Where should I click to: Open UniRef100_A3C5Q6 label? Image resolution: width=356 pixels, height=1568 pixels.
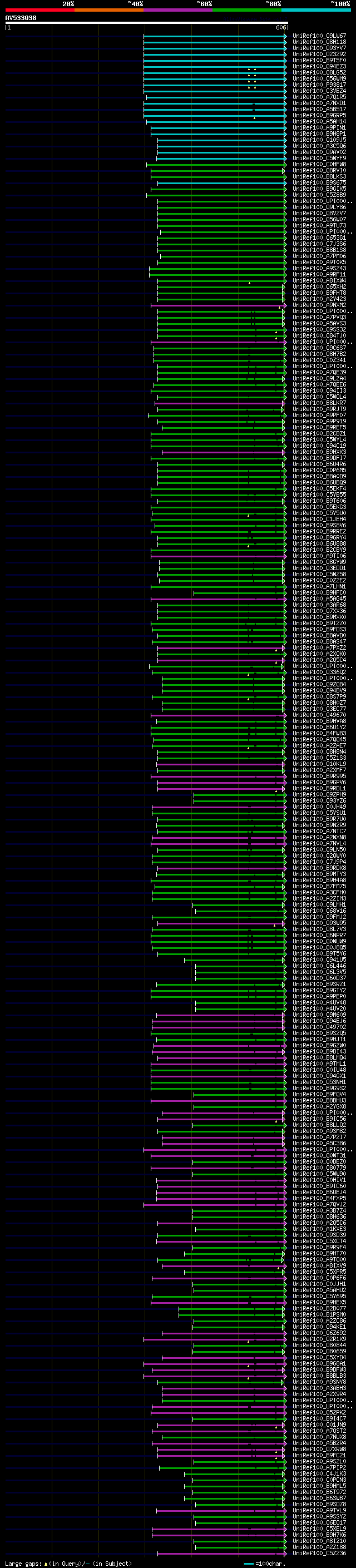(319, 146)
